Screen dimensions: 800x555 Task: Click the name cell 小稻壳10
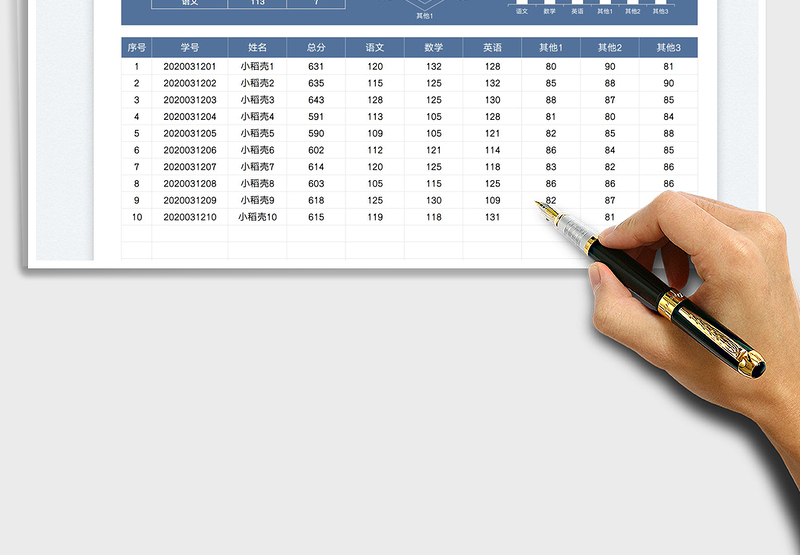pos(257,217)
